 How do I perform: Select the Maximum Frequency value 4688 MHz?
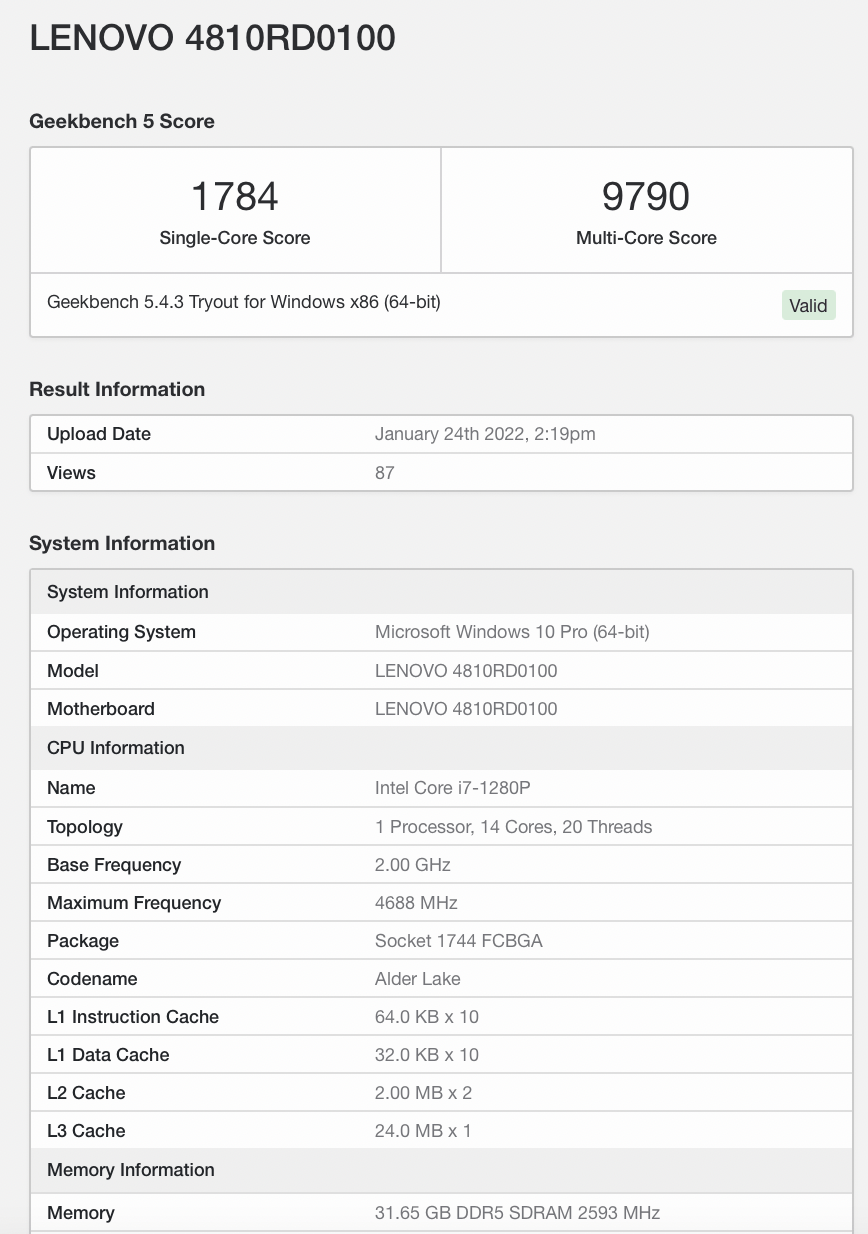[x=416, y=902]
